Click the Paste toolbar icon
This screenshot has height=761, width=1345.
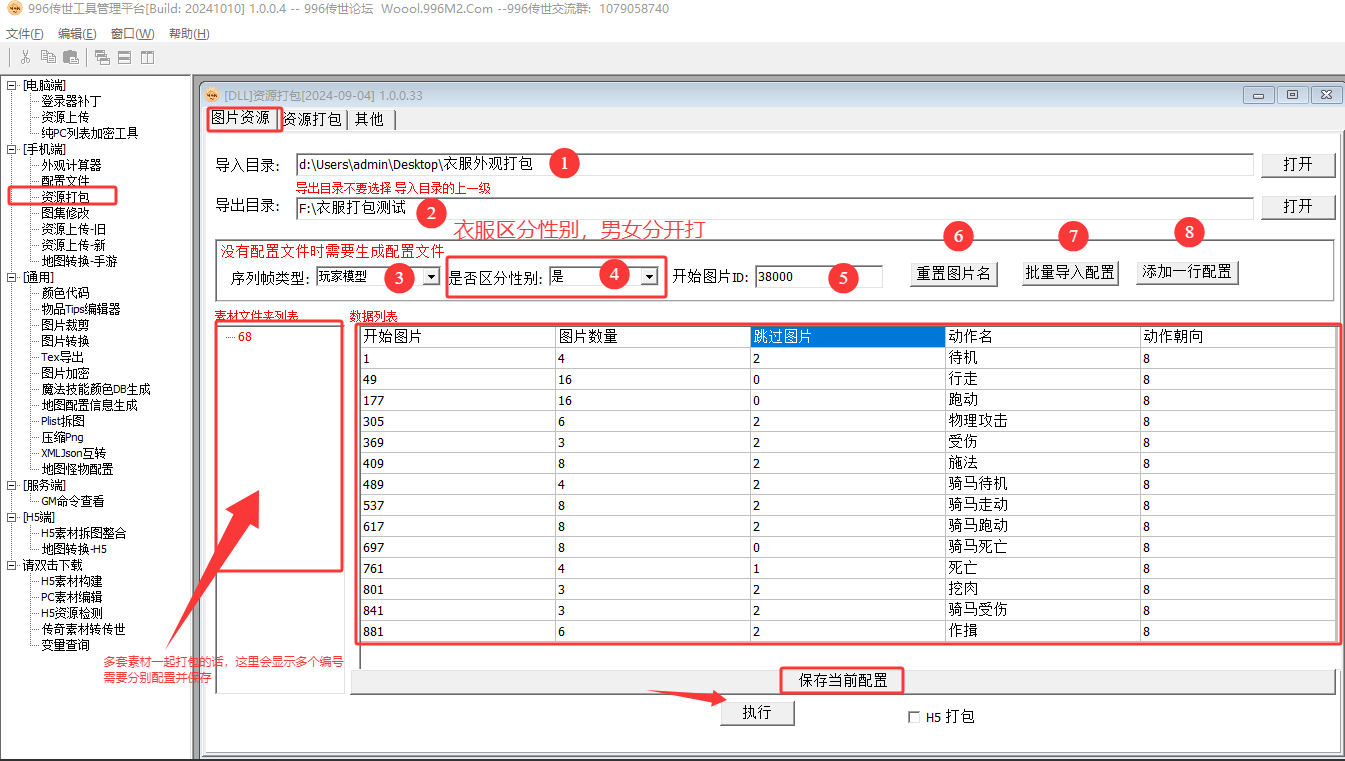(x=71, y=57)
